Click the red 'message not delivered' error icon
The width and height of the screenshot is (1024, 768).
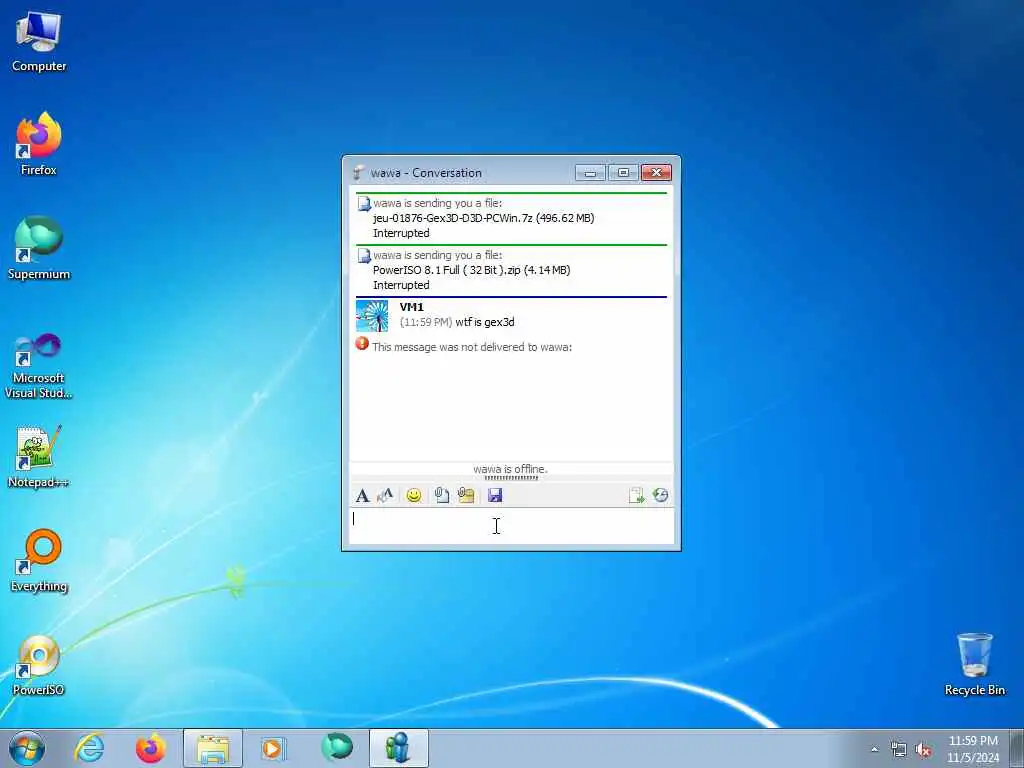pyautogui.click(x=362, y=344)
